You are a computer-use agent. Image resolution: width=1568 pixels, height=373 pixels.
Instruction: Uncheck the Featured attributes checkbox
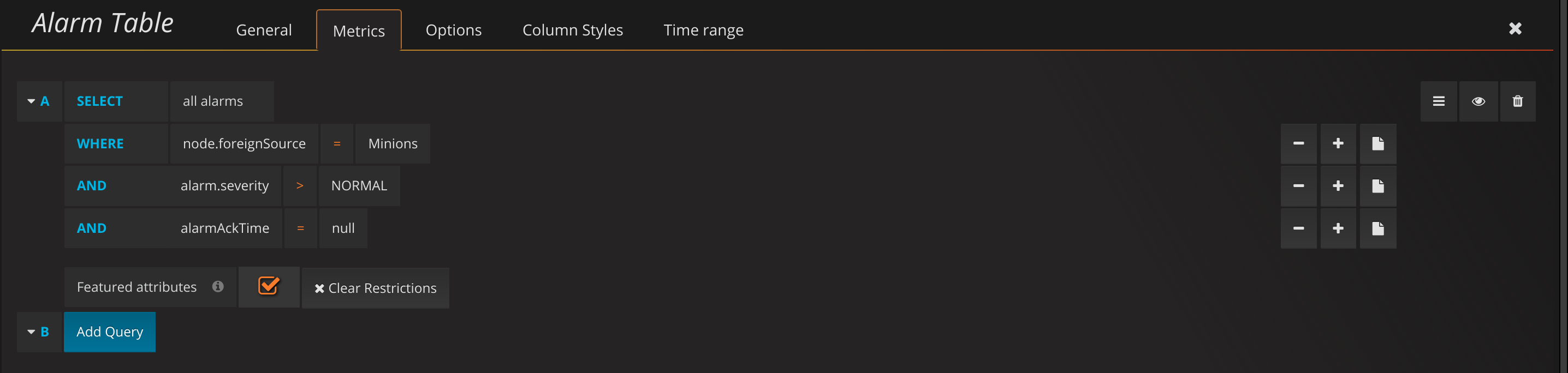tap(269, 286)
